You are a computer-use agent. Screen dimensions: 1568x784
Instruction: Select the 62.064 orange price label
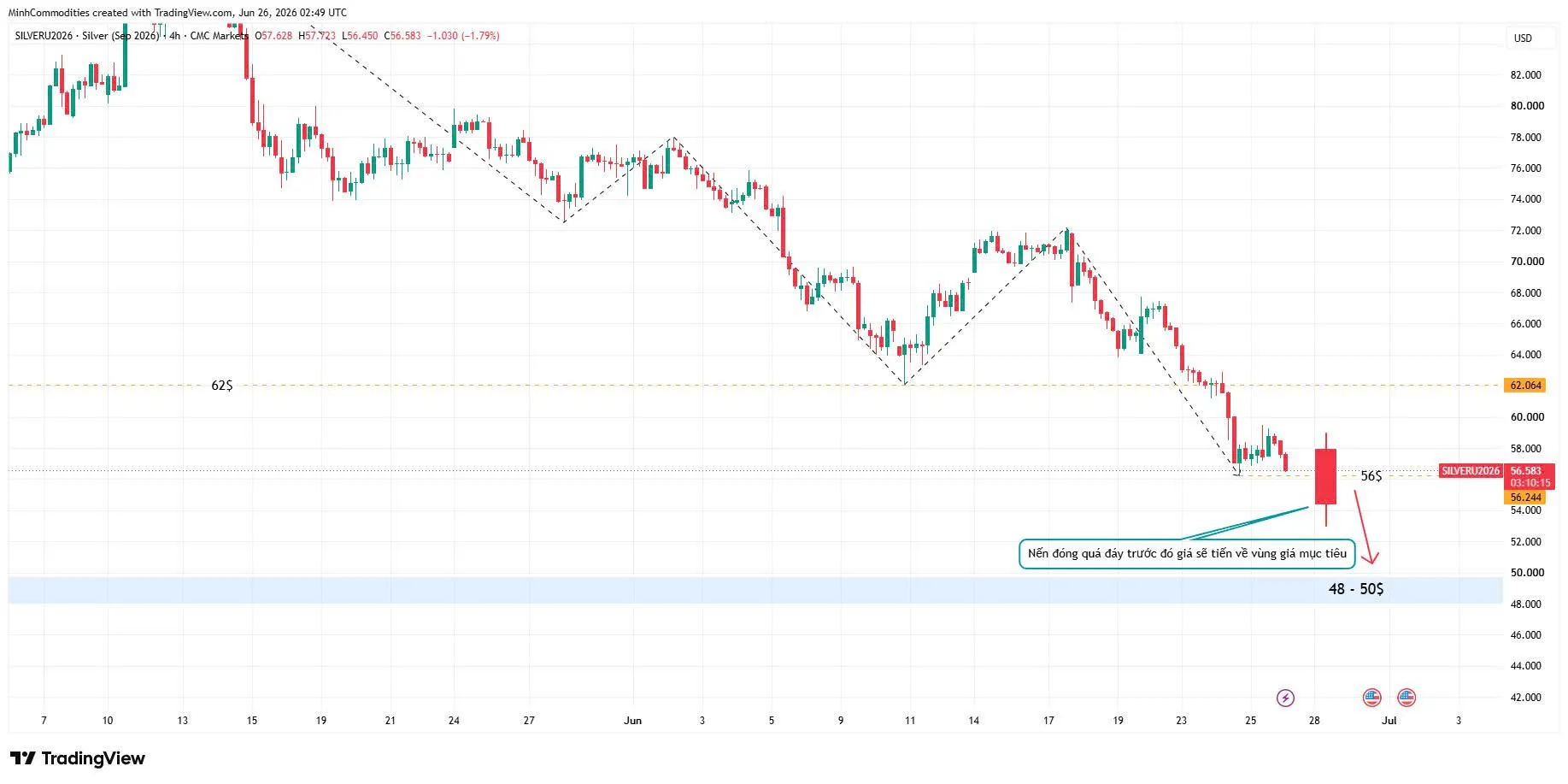click(1526, 386)
